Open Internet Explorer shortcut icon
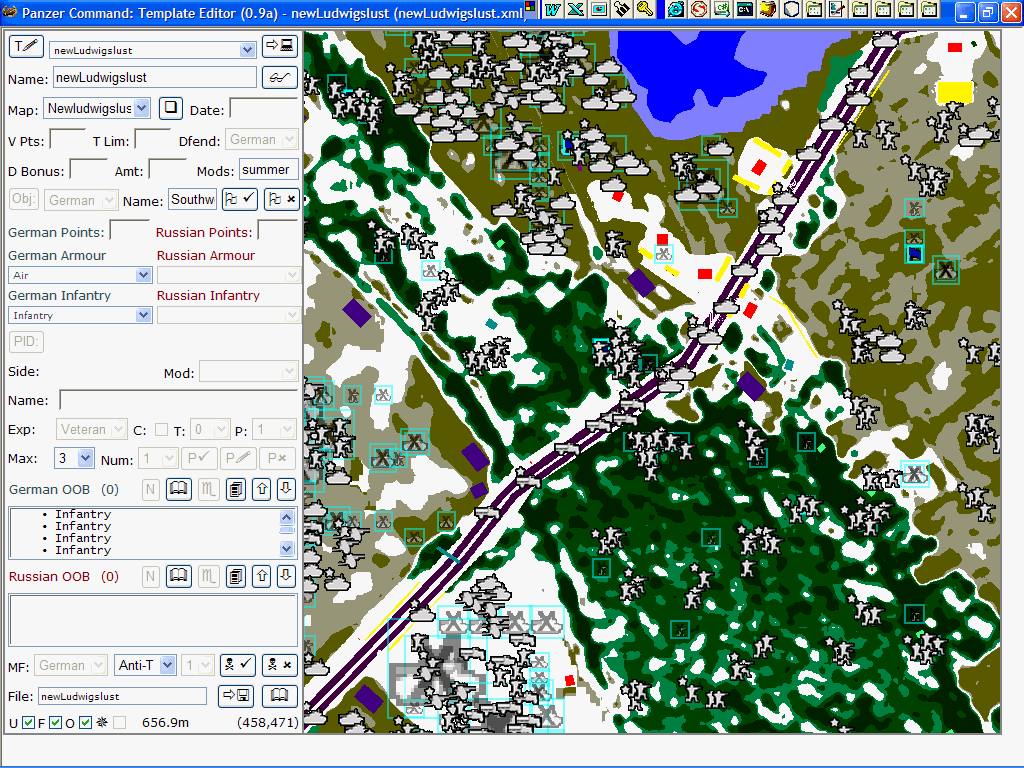Viewport: 1024px width, 768px height. pos(676,9)
